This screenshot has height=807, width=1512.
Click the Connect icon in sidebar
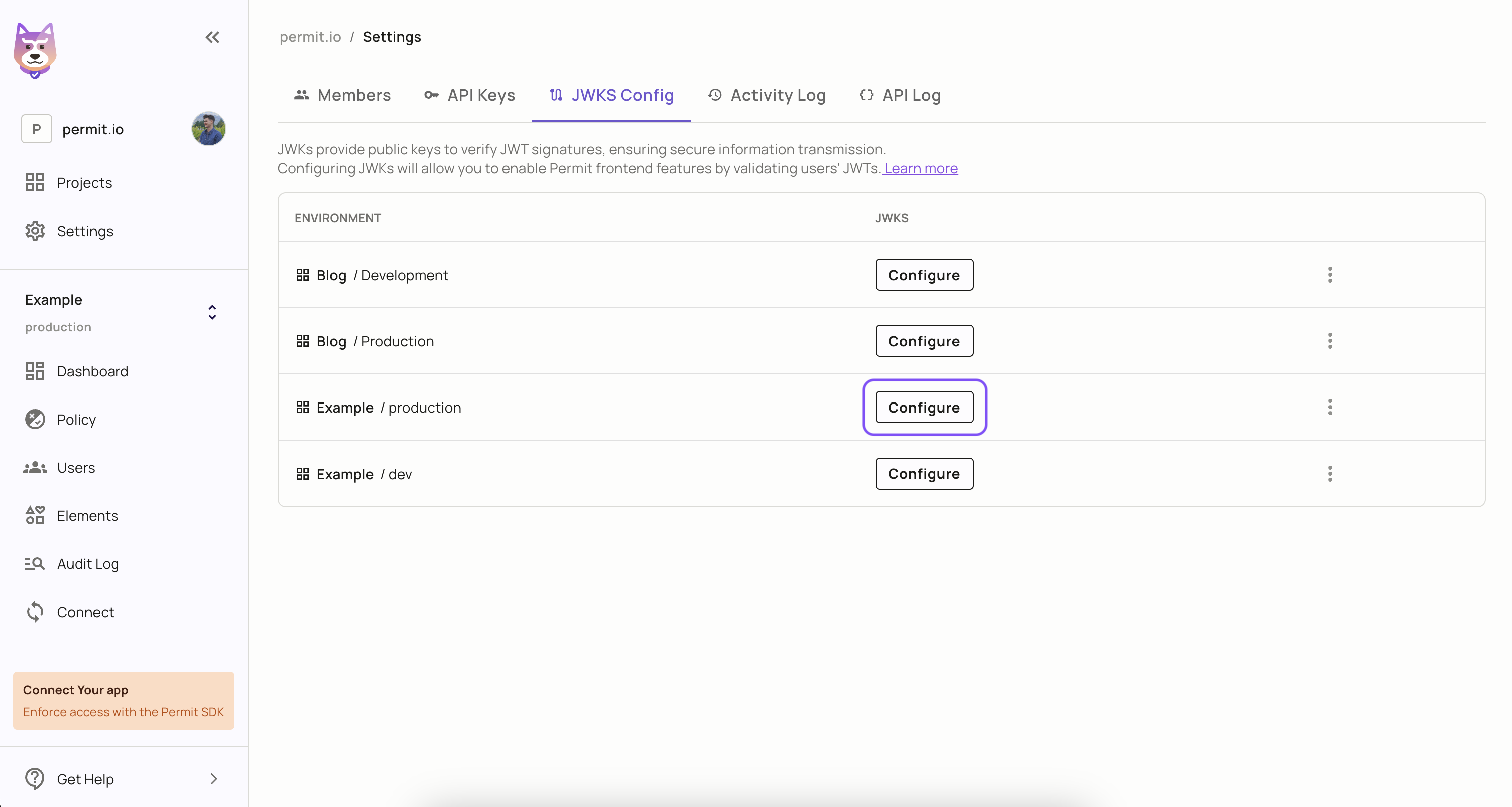tap(34, 611)
